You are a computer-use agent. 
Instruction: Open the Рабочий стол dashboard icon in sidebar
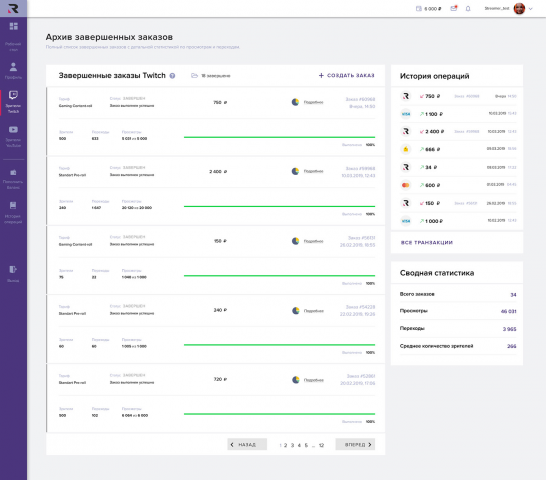pyautogui.click(x=14, y=26)
